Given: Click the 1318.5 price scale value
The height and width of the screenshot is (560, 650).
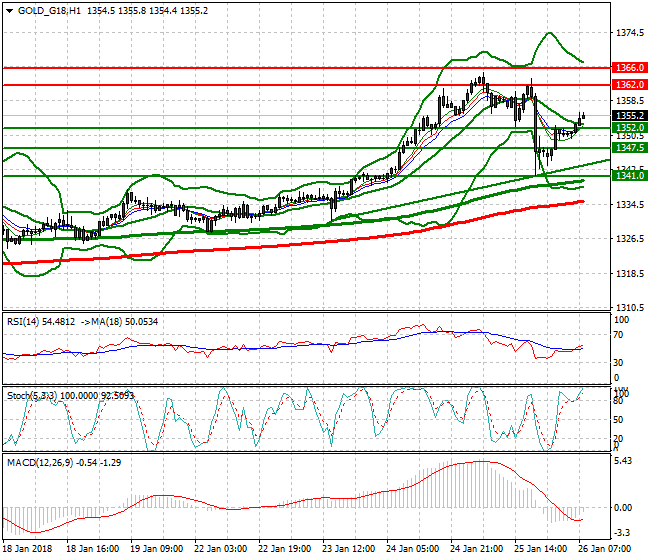Looking at the screenshot, I should pos(627,273).
